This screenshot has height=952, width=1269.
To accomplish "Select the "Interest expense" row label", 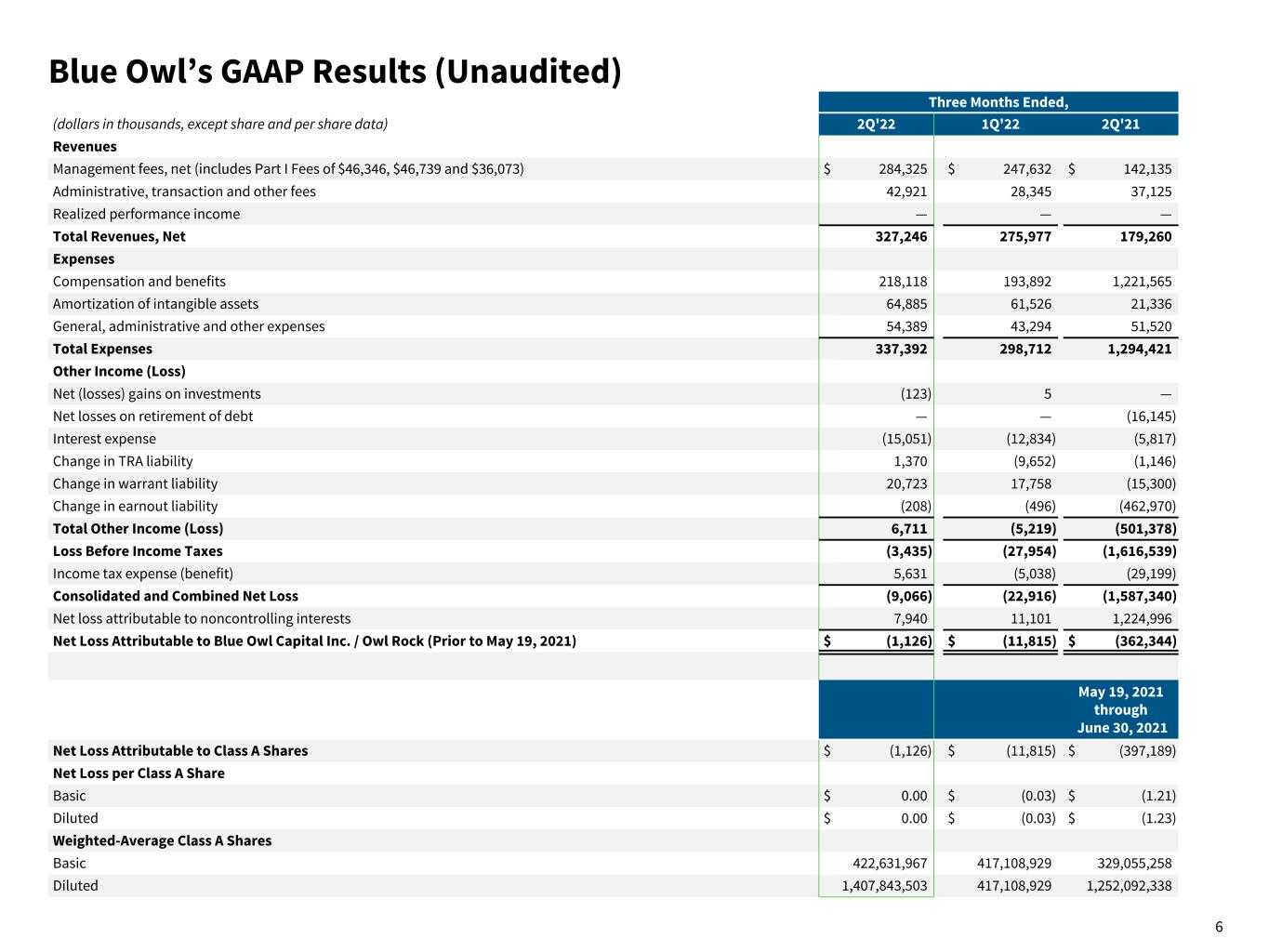I will coord(104,439).
